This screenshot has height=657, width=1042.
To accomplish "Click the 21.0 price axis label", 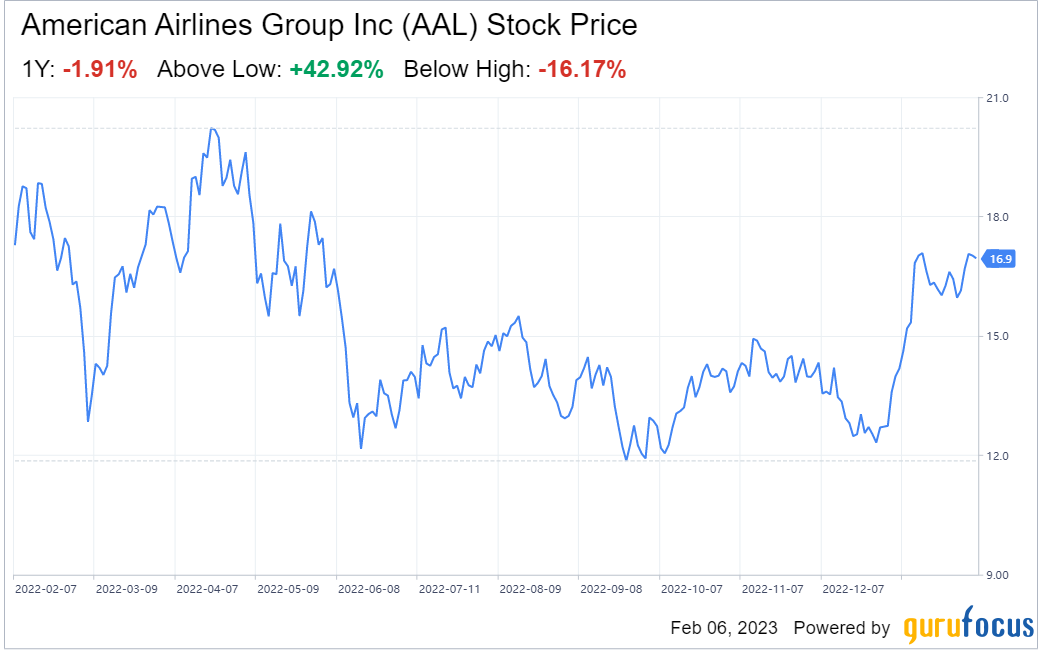I will (x=998, y=98).
